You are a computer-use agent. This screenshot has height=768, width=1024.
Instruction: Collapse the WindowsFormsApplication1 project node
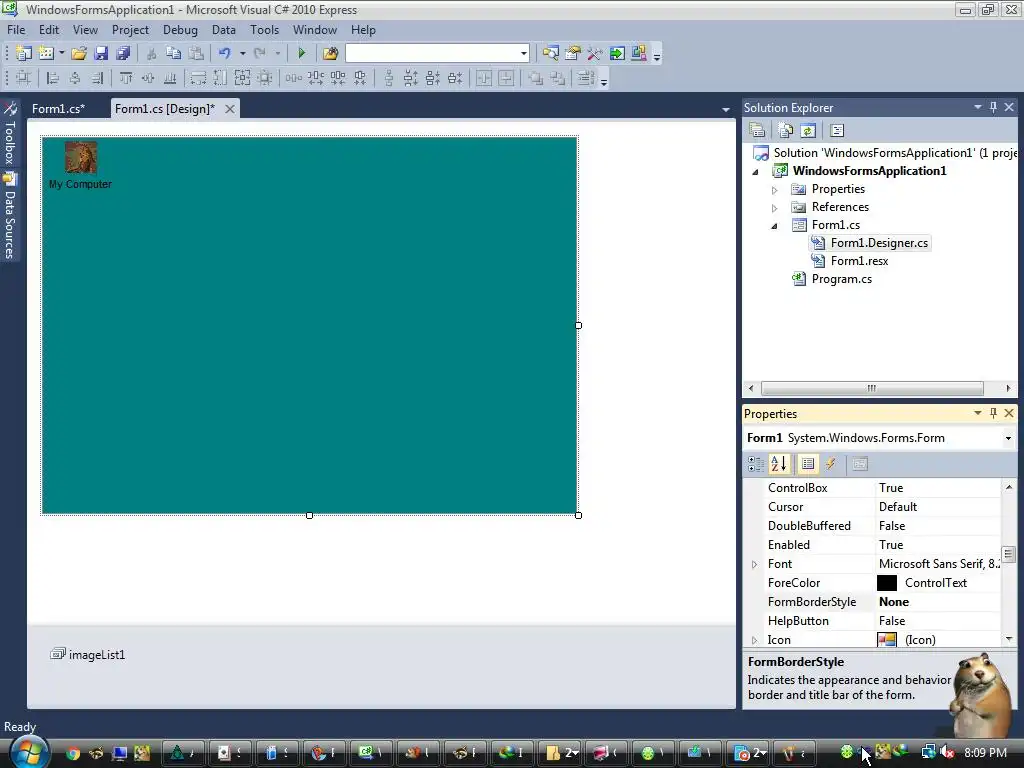click(756, 172)
